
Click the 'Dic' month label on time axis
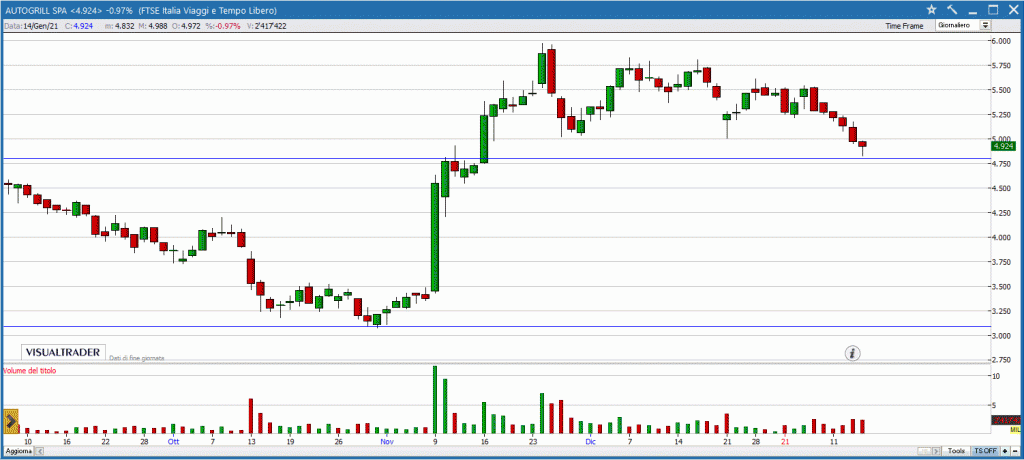click(x=590, y=442)
